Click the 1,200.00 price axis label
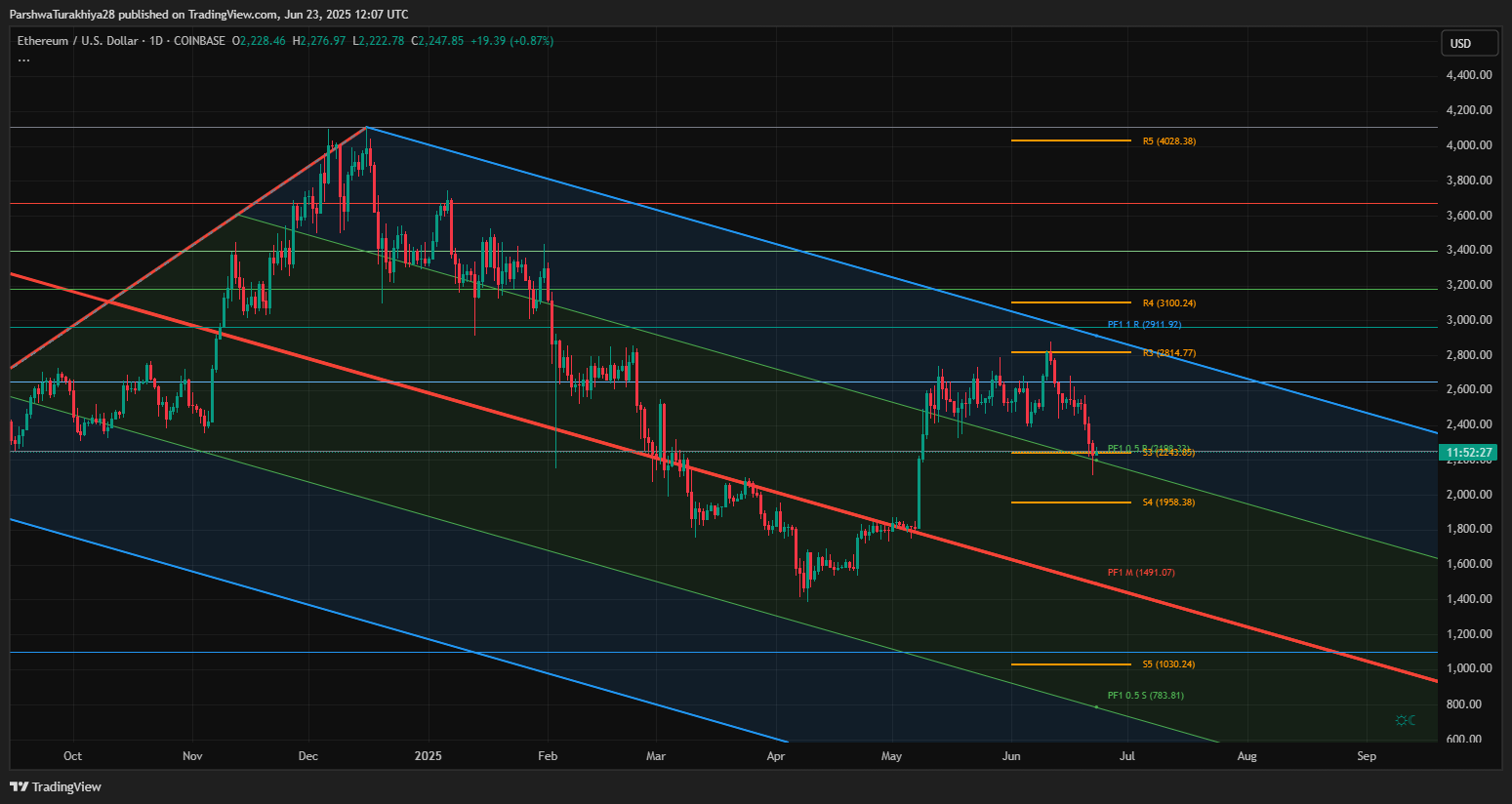 coord(1469,634)
